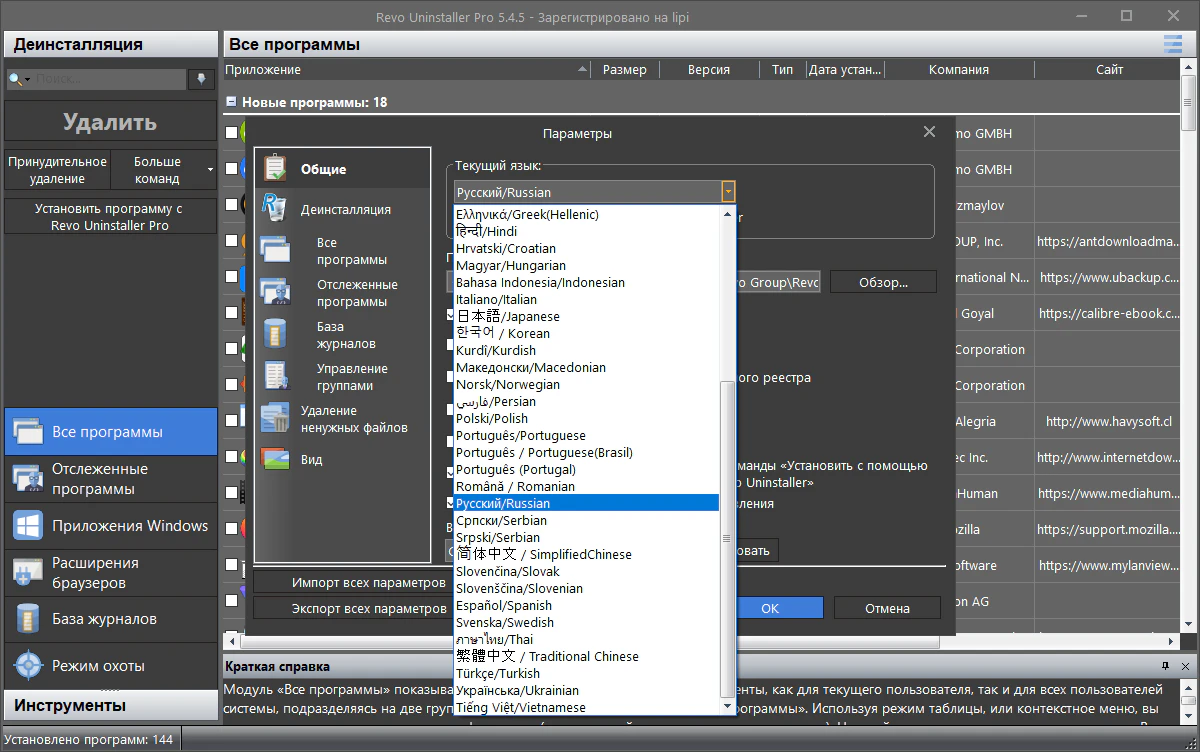This screenshot has height=752, width=1200.
Task: Activate Режим охоты hunter mode icon
Action: (x=27, y=665)
